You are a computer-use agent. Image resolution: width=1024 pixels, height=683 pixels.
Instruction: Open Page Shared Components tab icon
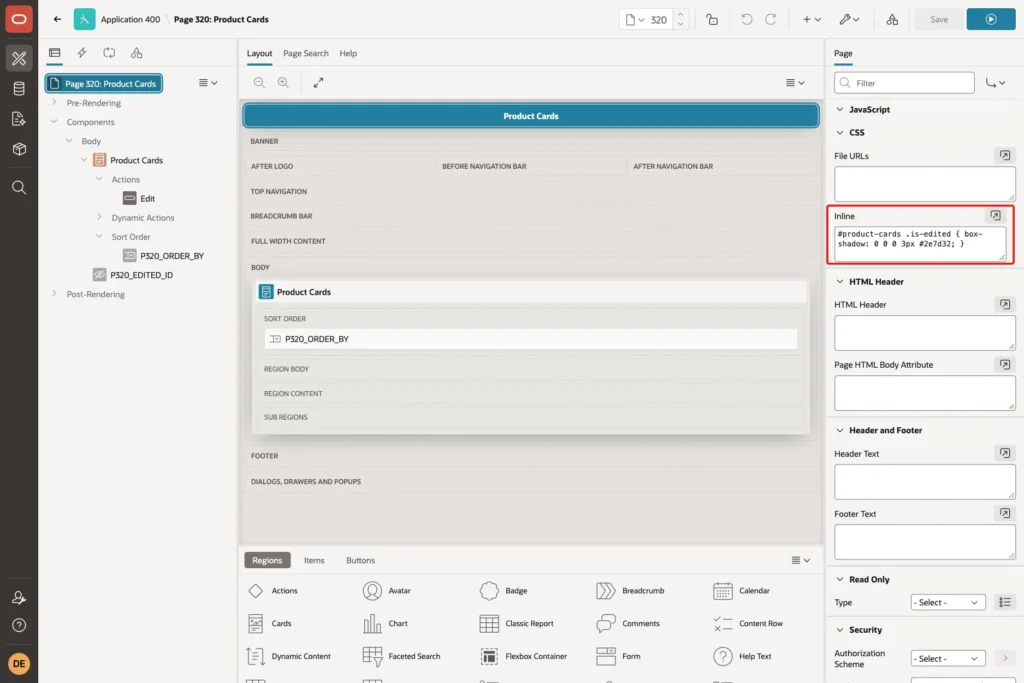tap(136, 53)
